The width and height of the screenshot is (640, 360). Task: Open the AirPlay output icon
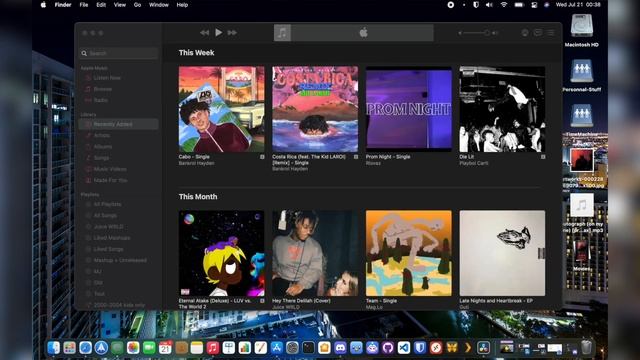click(525, 33)
